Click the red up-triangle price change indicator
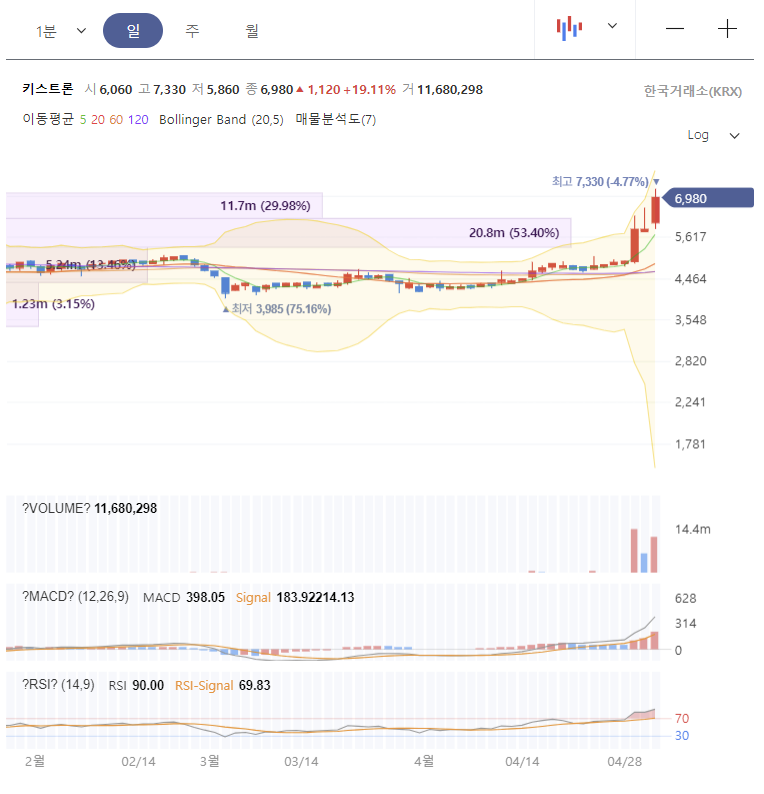This screenshot has height=794, width=764. pos(300,90)
